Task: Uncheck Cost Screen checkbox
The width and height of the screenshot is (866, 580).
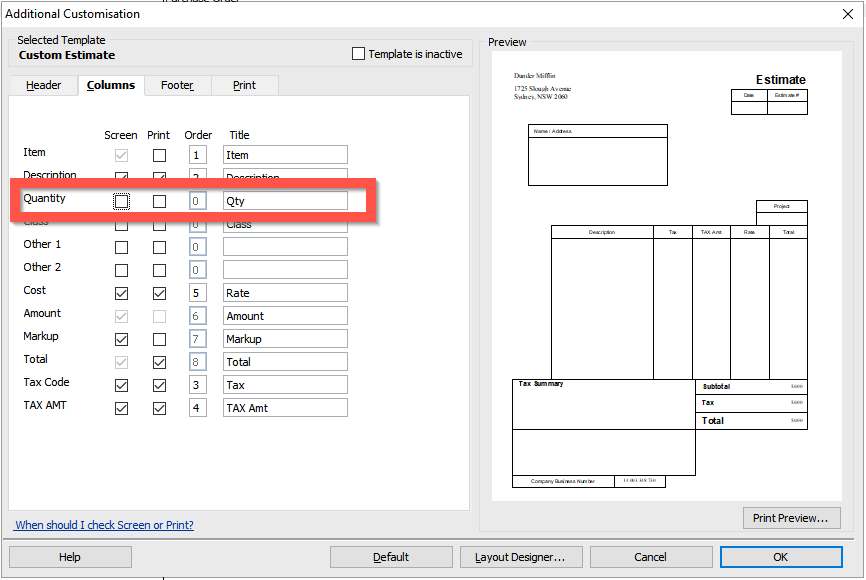Action: pos(122,293)
